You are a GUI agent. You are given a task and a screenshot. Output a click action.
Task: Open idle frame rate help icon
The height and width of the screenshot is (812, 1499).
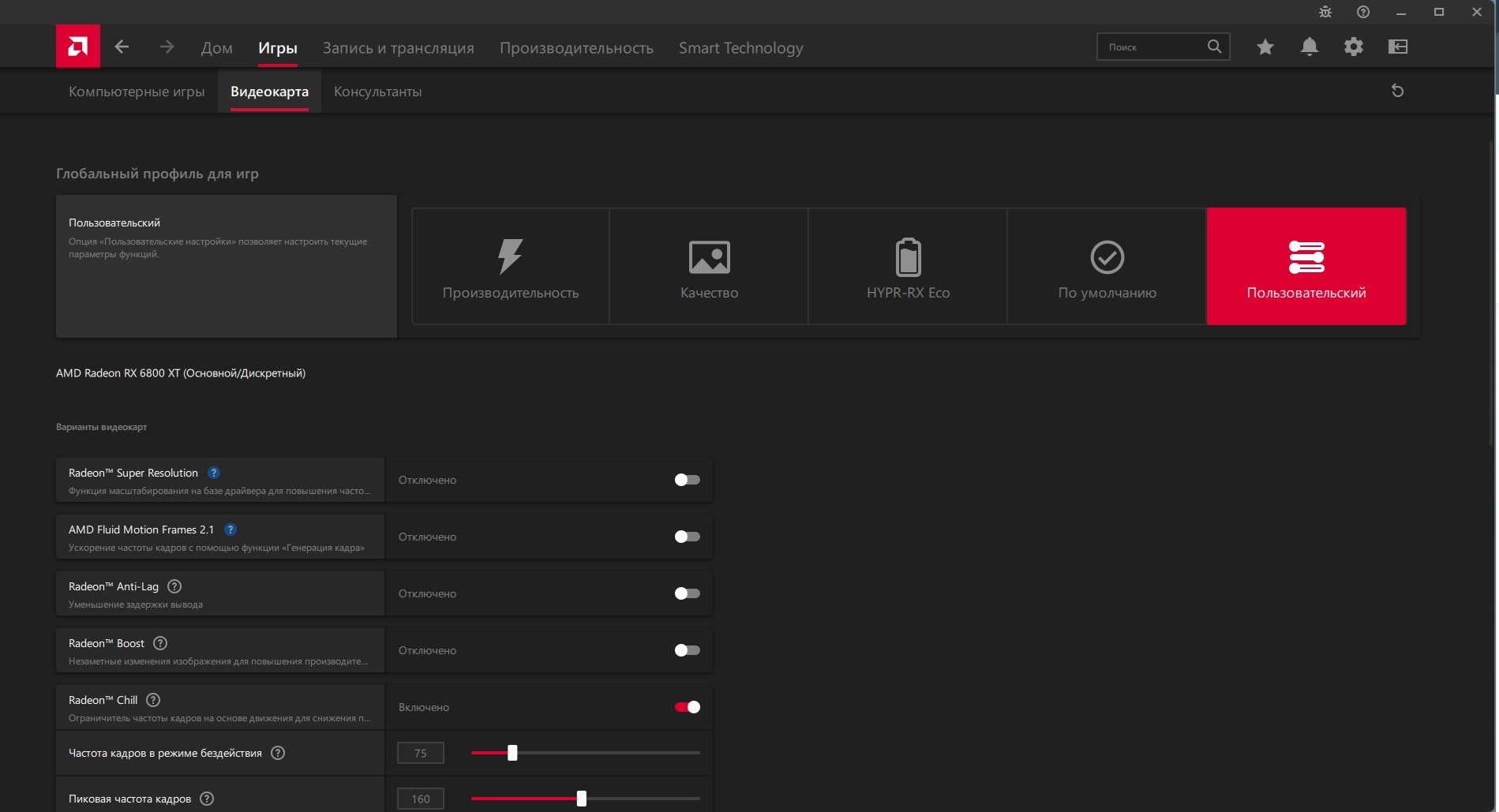278,753
